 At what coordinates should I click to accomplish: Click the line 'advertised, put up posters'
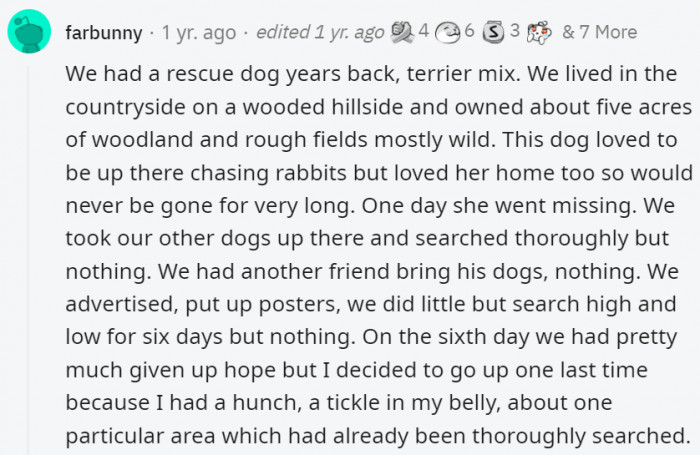pyautogui.click(x=371, y=305)
